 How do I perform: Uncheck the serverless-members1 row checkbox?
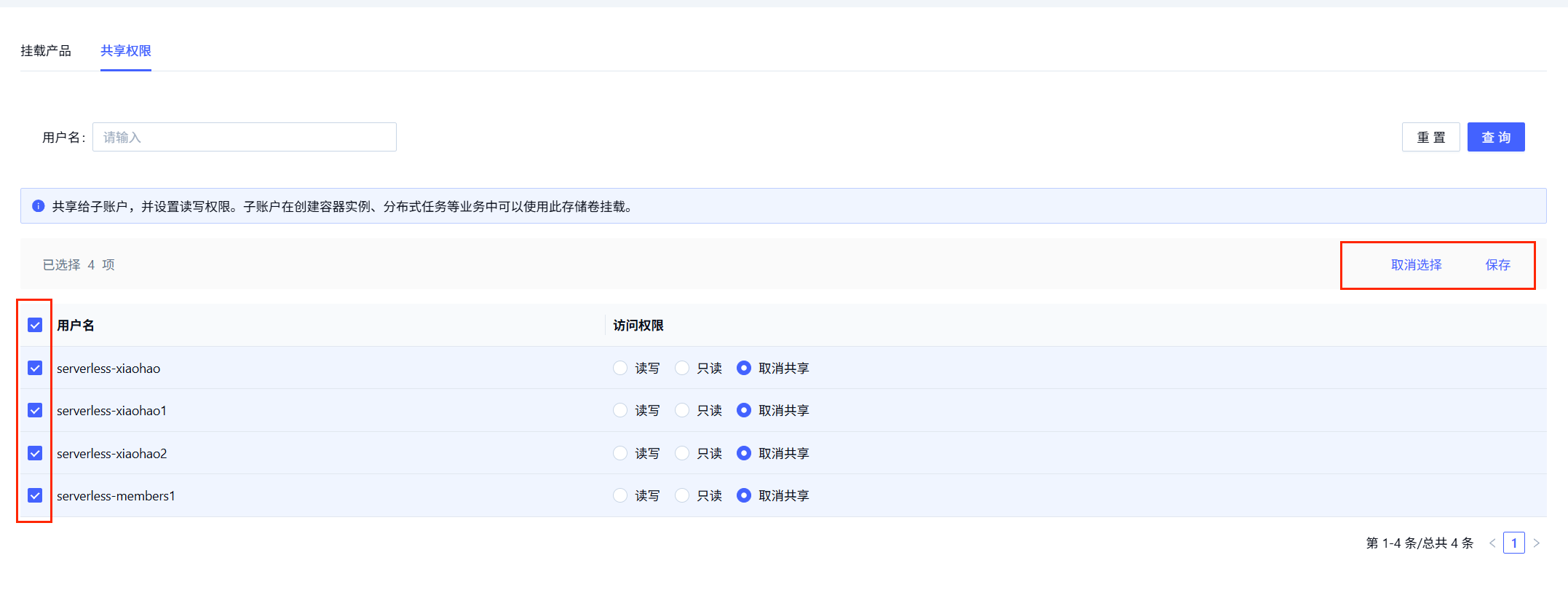(35, 495)
